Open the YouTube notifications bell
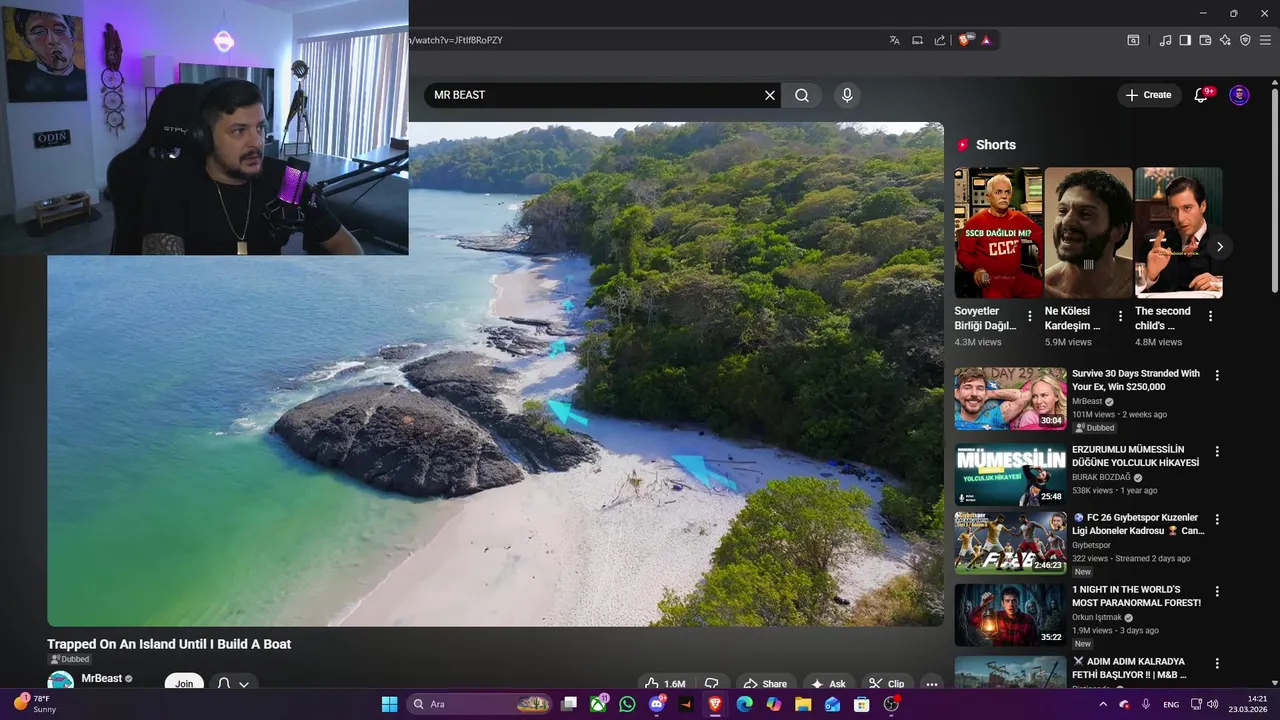Image resolution: width=1280 pixels, height=720 pixels. click(1202, 95)
